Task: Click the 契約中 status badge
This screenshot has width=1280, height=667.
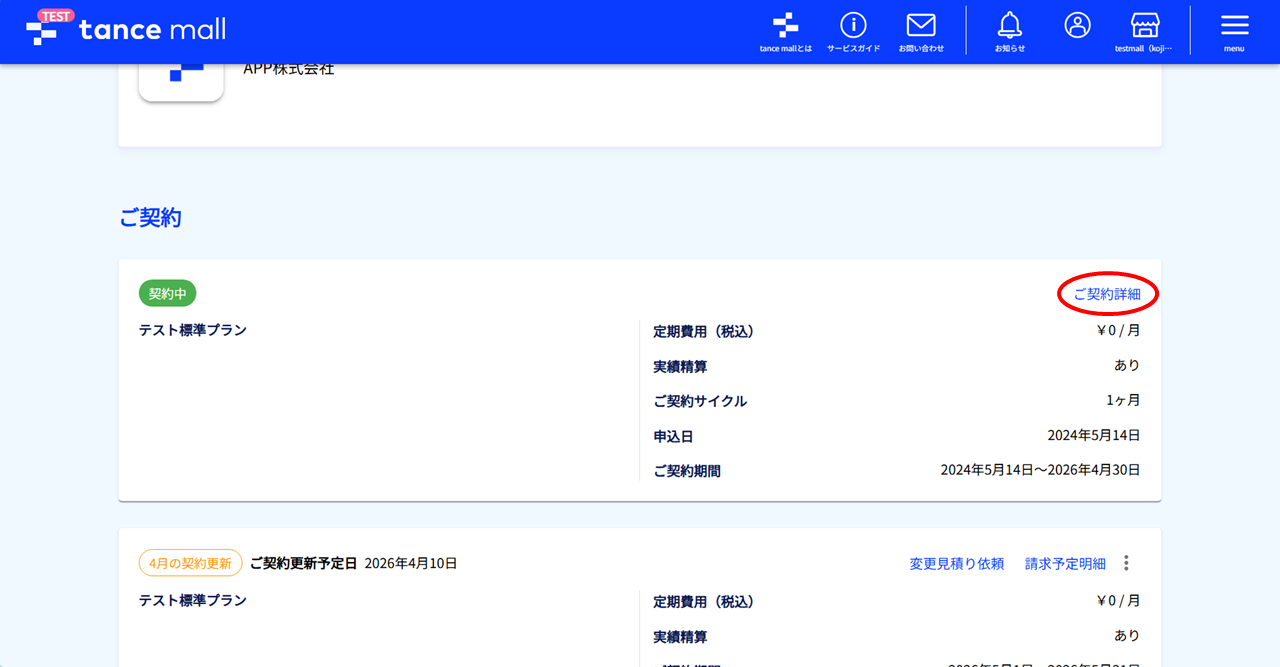Action: (167, 294)
